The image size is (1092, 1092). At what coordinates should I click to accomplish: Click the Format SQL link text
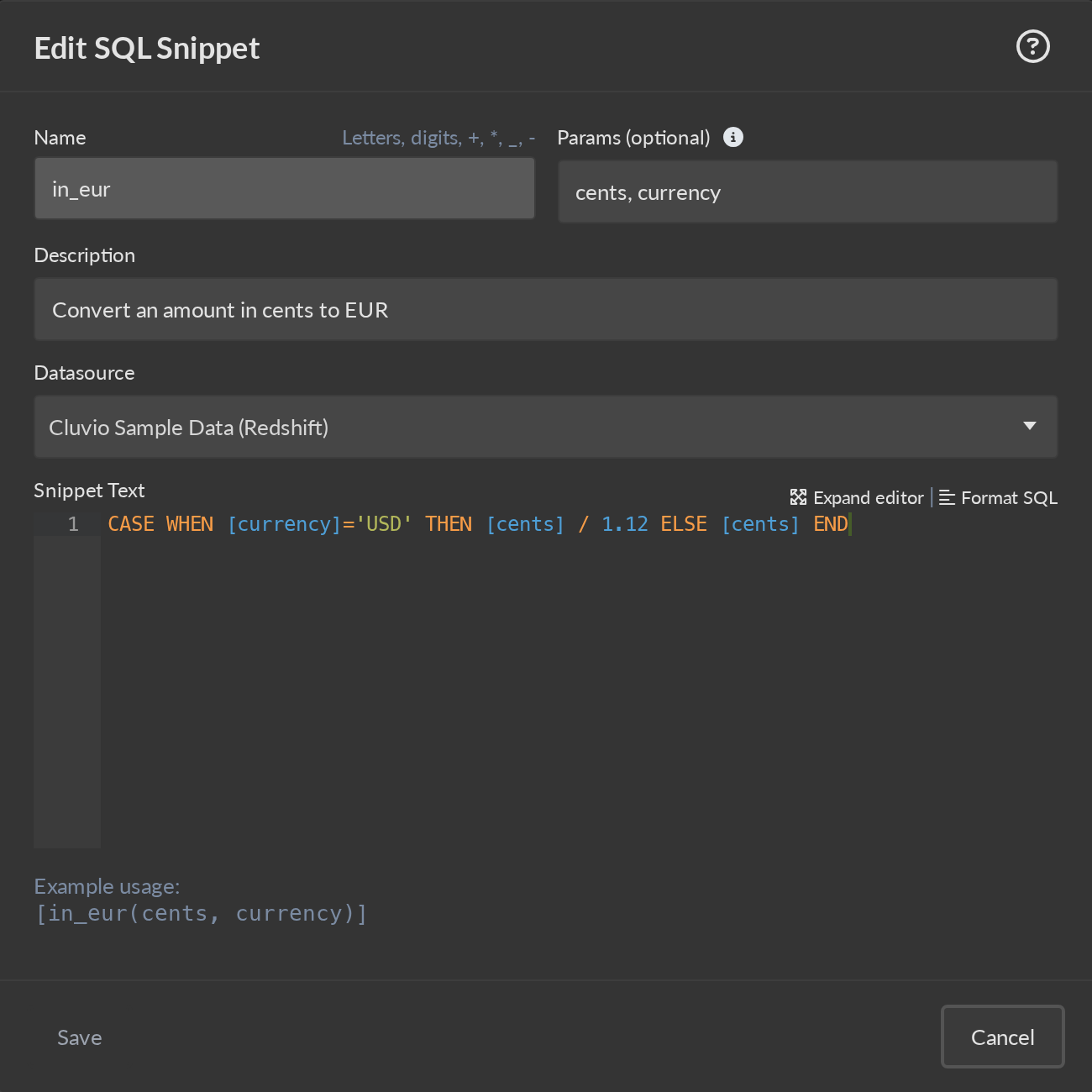(1009, 497)
